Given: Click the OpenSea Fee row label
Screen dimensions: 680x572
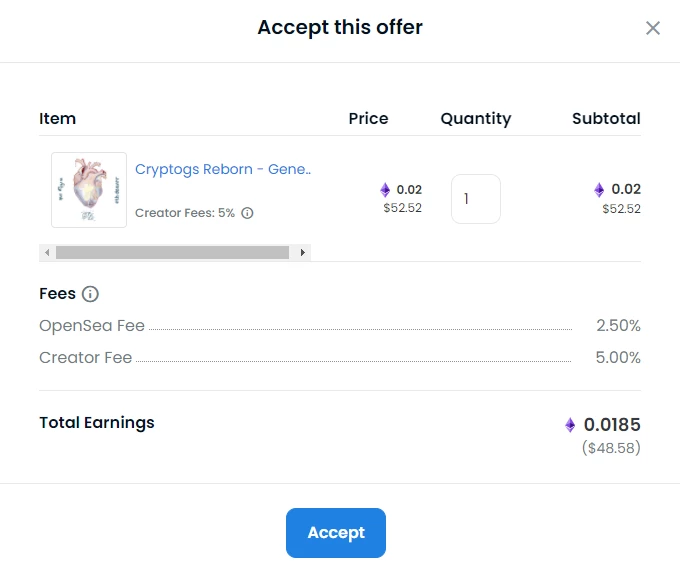Looking at the screenshot, I should 92,326.
